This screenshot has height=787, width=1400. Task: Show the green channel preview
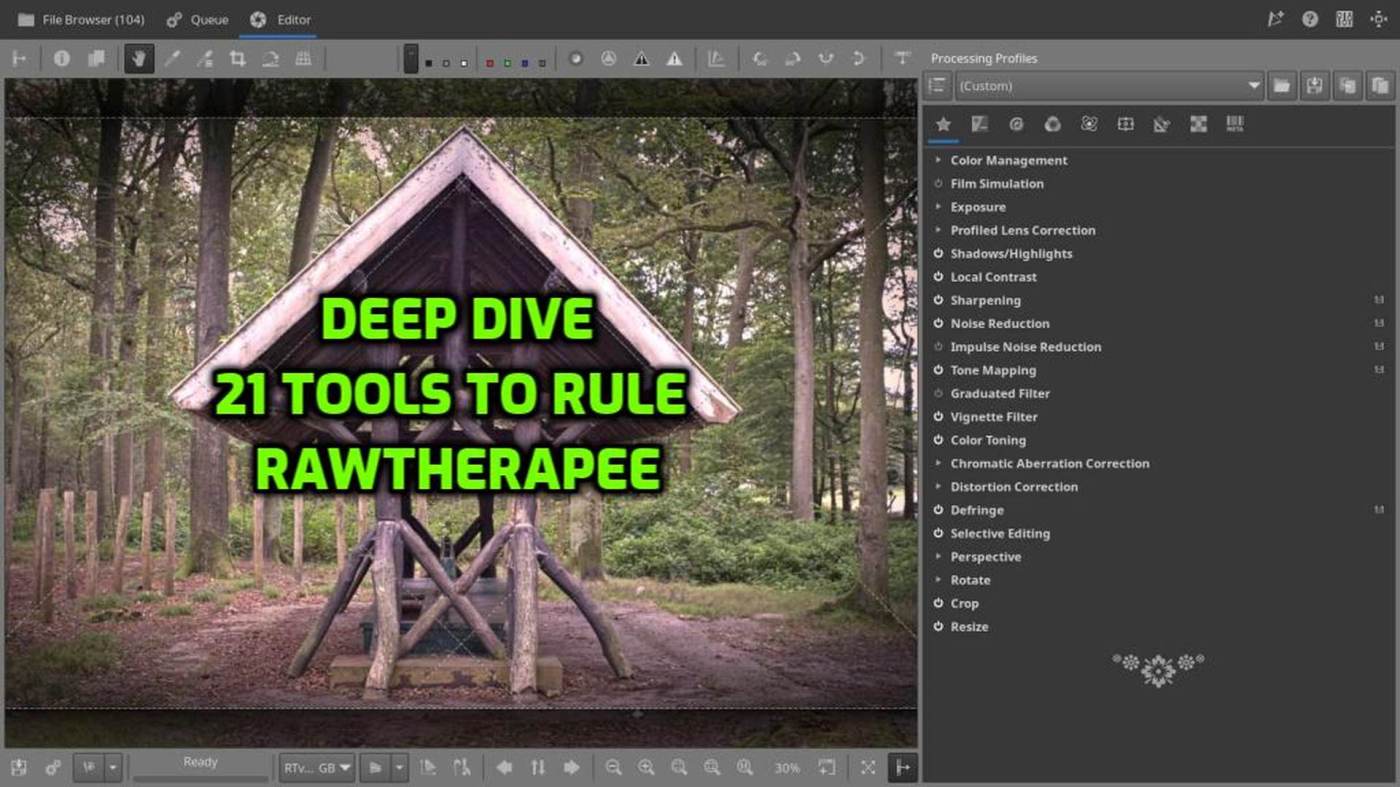(x=507, y=63)
